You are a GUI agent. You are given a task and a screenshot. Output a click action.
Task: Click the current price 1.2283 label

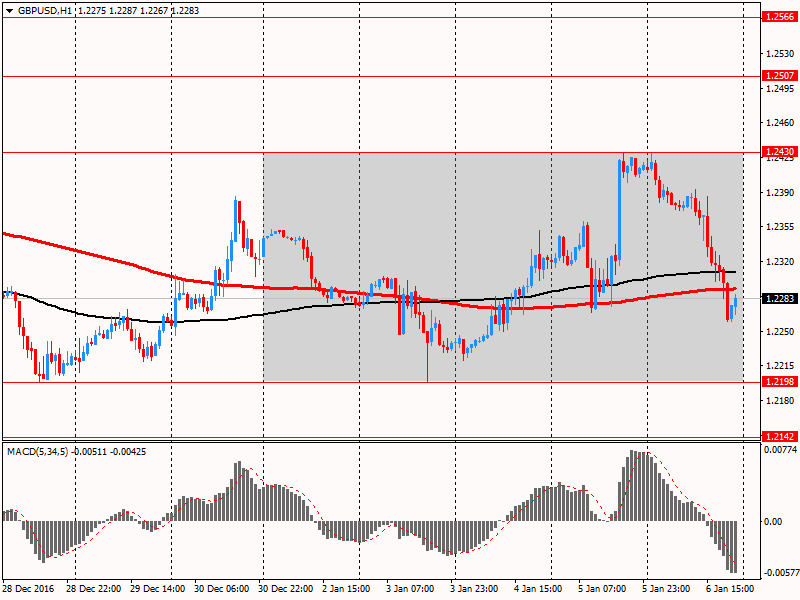[779, 299]
